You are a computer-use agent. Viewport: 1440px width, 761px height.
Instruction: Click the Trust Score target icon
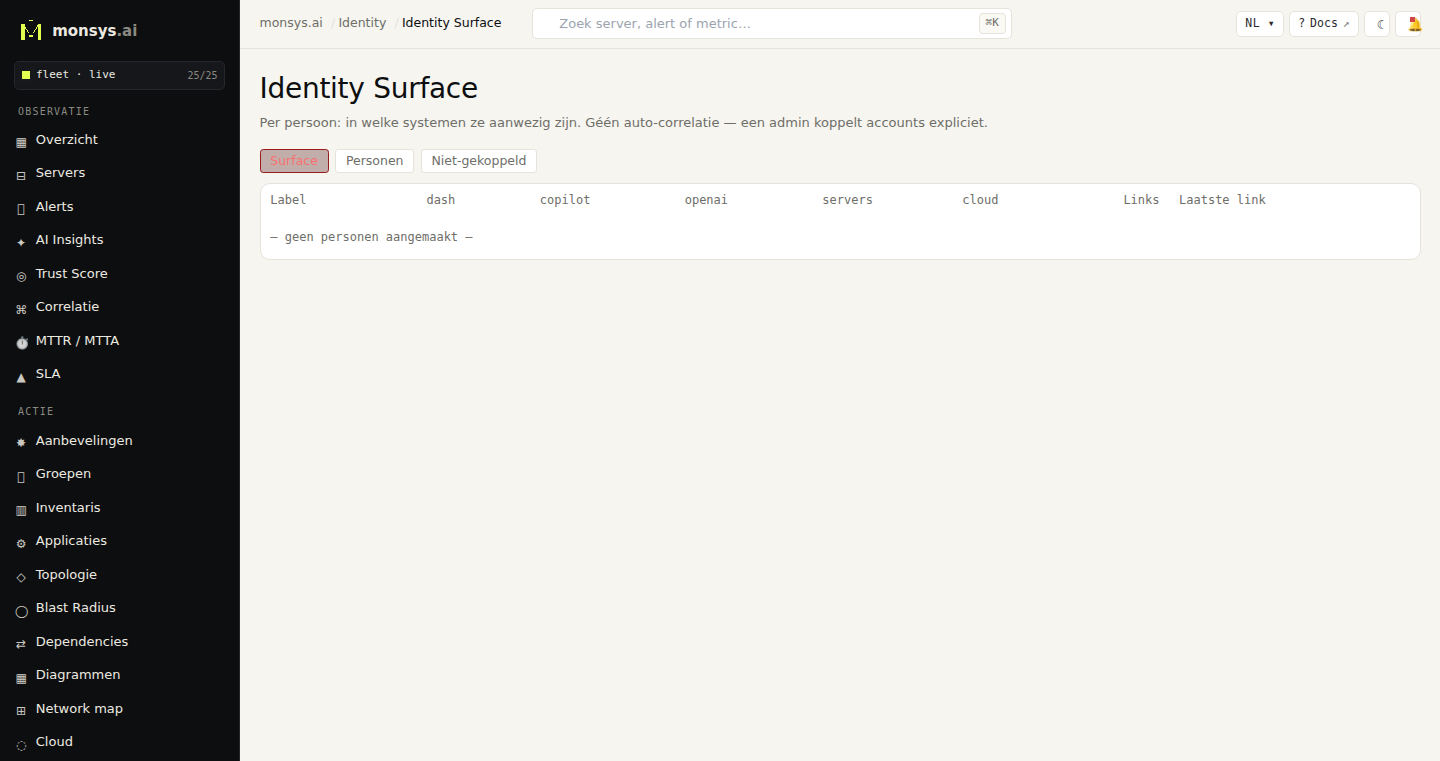click(x=21, y=275)
